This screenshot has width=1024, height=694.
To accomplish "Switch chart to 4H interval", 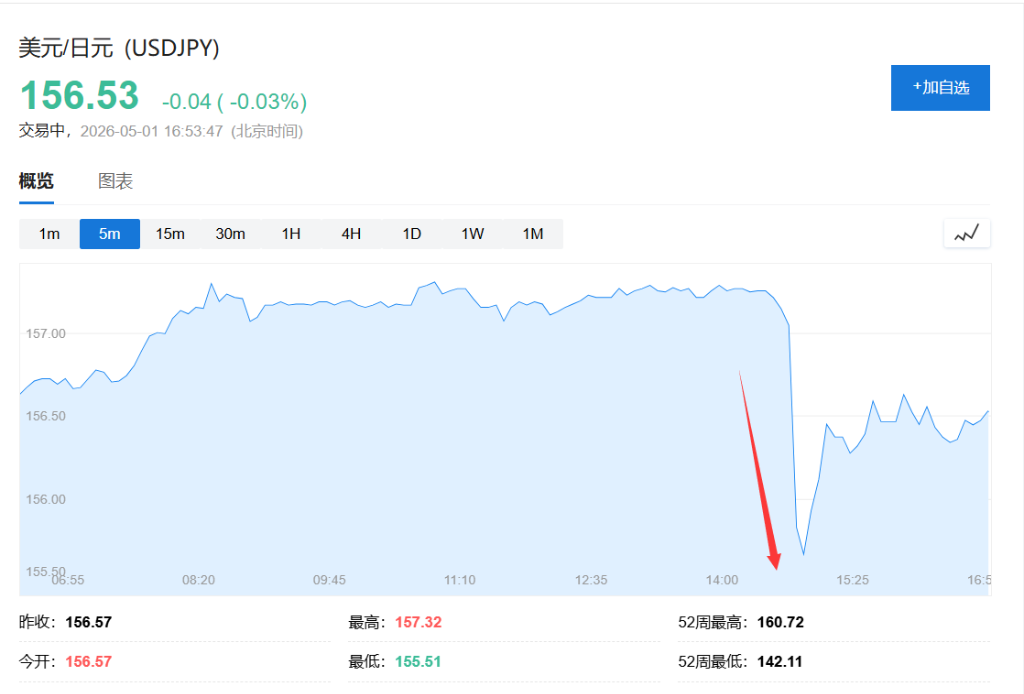I will click(351, 234).
